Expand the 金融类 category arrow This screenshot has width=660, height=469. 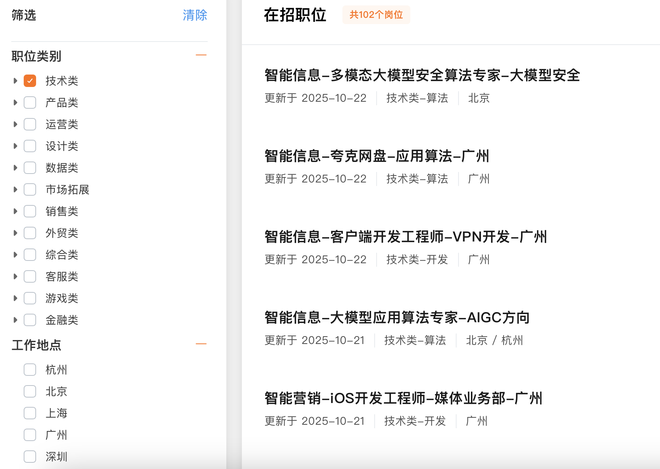(15, 320)
